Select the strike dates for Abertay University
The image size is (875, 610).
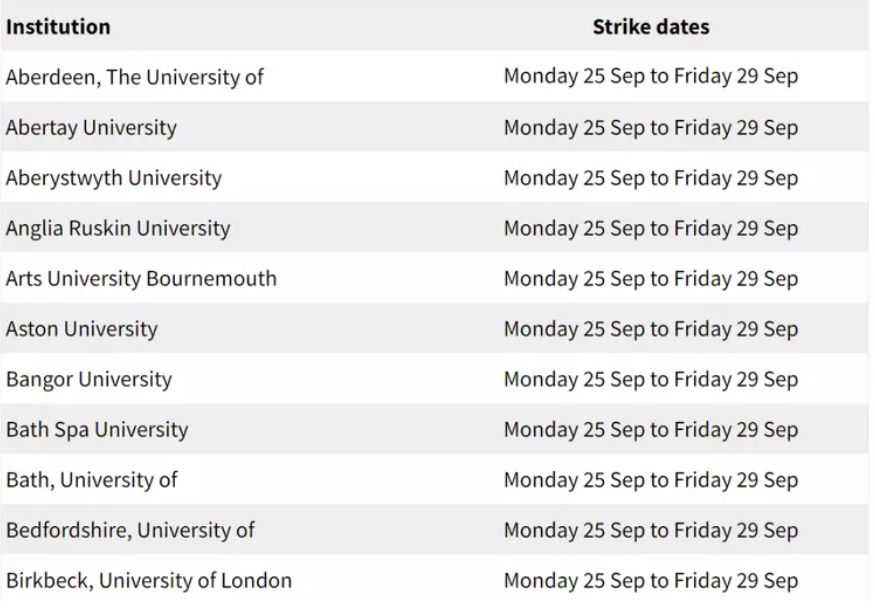651,127
